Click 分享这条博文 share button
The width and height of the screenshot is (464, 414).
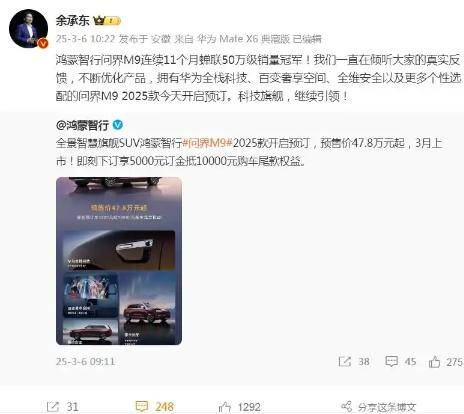(379, 407)
